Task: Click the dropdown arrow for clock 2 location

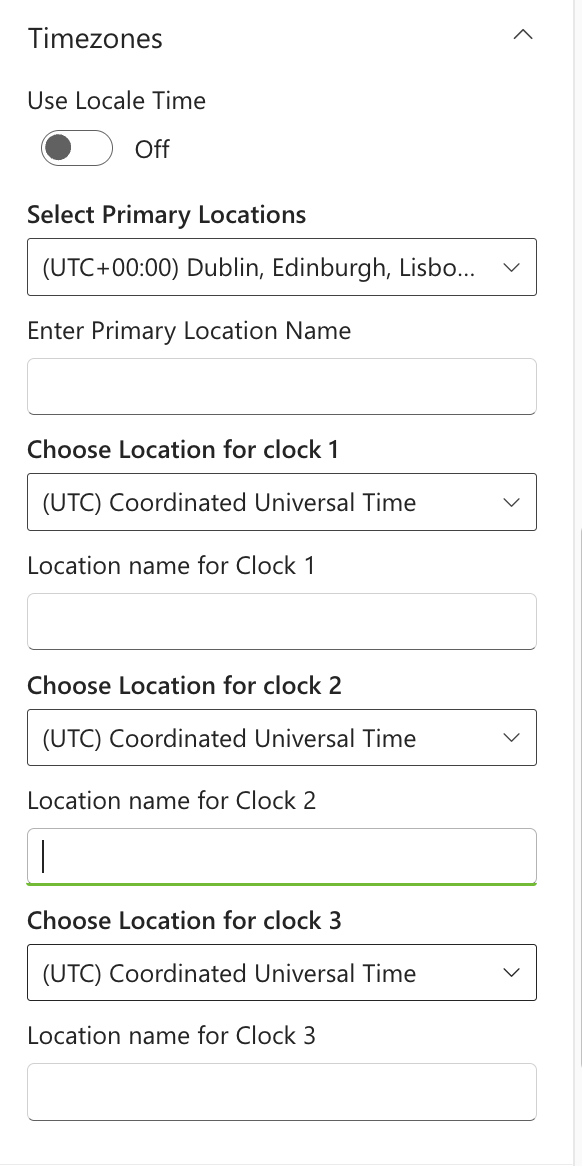Action: pos(512,737)
